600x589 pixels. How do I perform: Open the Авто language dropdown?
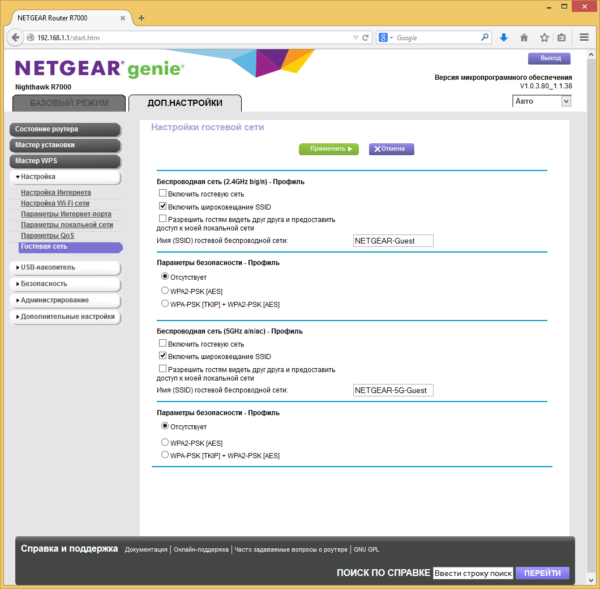pos(541,101)
